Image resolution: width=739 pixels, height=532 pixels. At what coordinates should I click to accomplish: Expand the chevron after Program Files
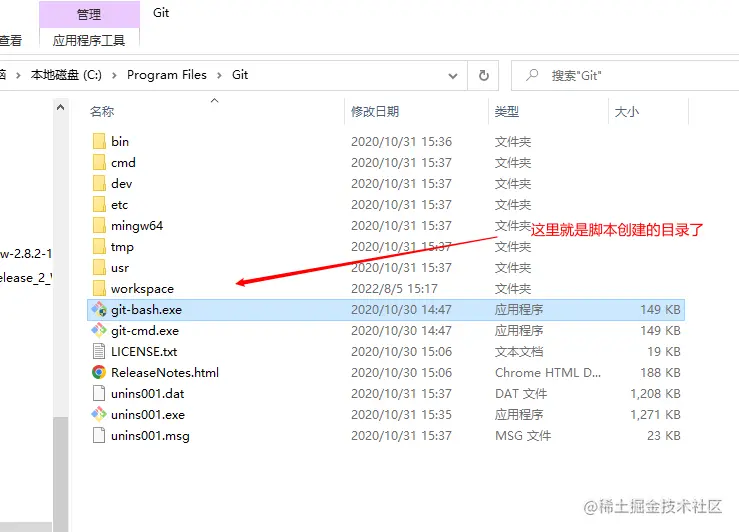click(219, 75)
